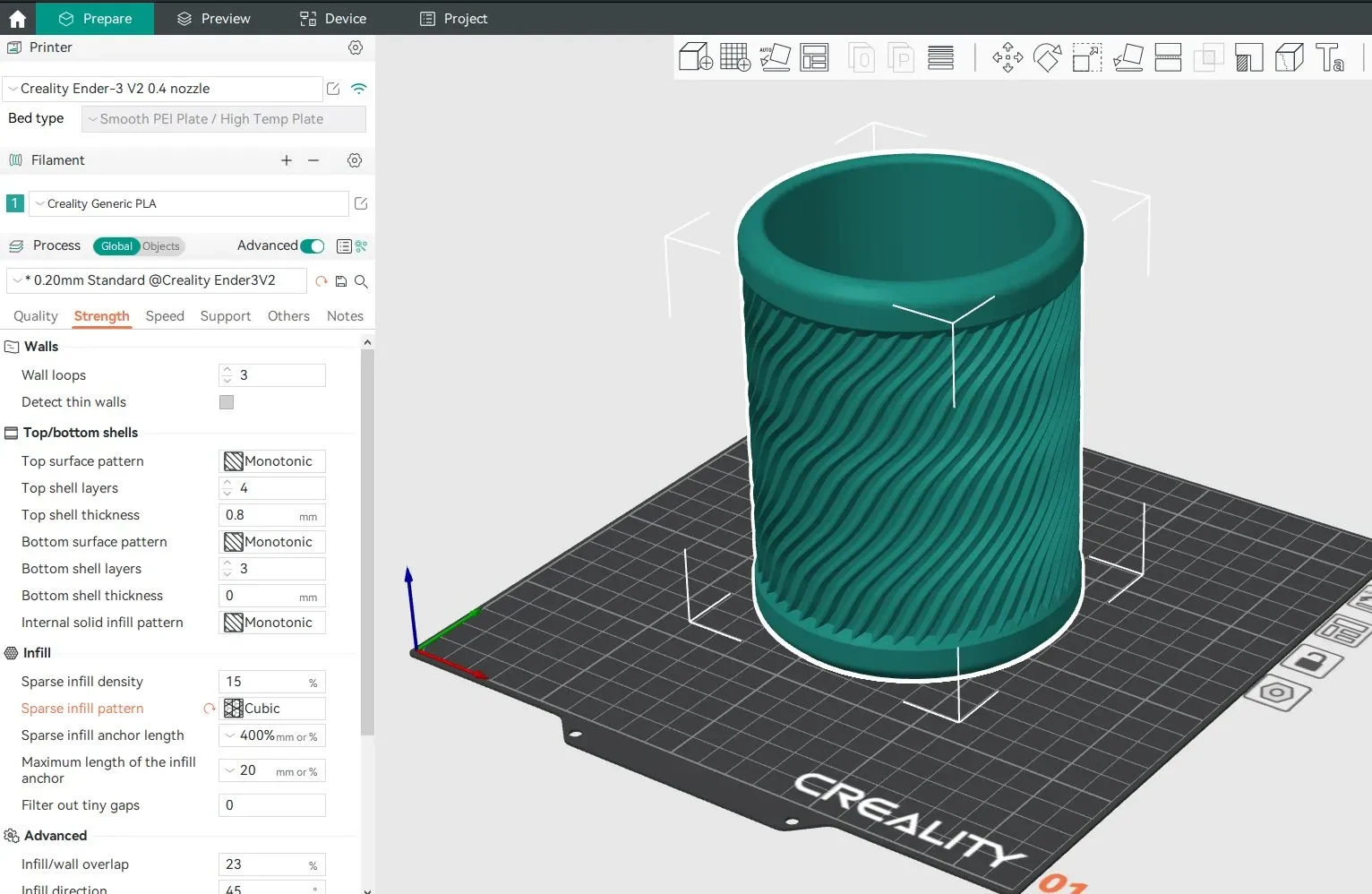This screenshot has width=1372, height=894.
Task: Toggle Advanced mode switch
Action: [313, 246]
